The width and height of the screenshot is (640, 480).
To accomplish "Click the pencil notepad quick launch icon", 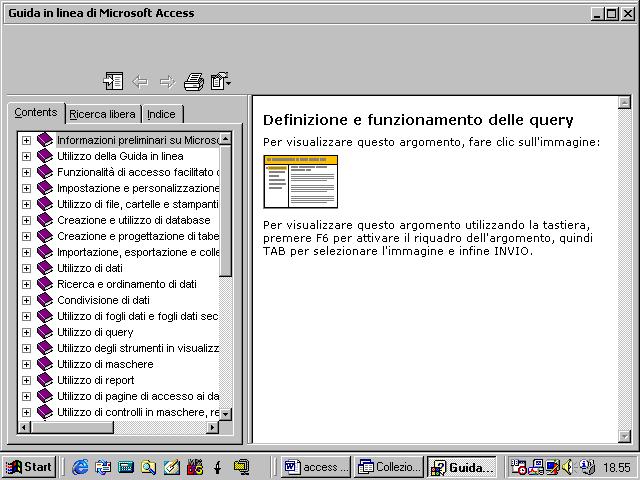I will point(172,467).
